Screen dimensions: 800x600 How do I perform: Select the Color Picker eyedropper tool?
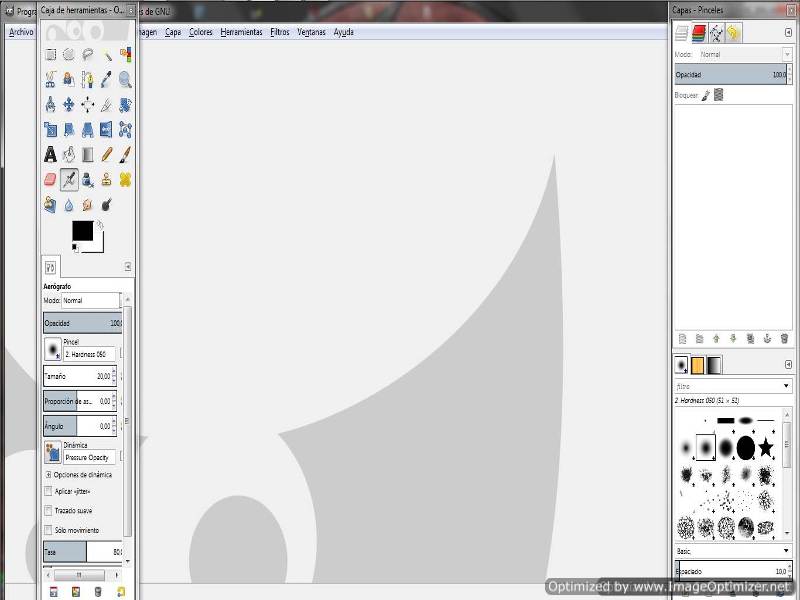click(x=107, y=80)
